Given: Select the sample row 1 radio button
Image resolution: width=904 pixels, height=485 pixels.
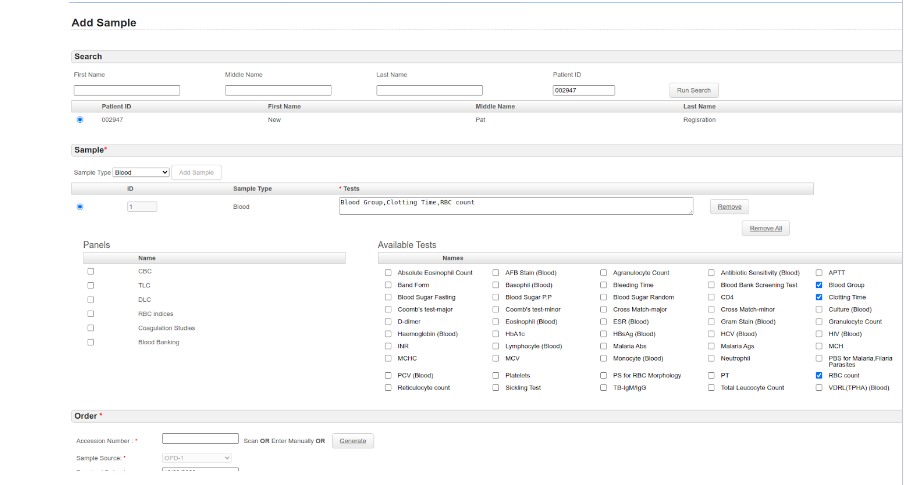Looking at the screenshot, I should pyautogui.click(x=80, y=207).
